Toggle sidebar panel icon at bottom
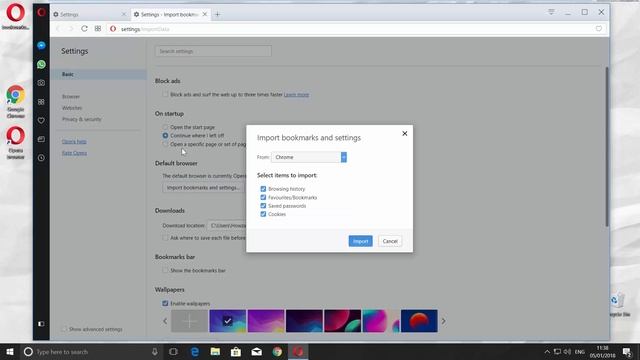 click(x=41, y=324)
